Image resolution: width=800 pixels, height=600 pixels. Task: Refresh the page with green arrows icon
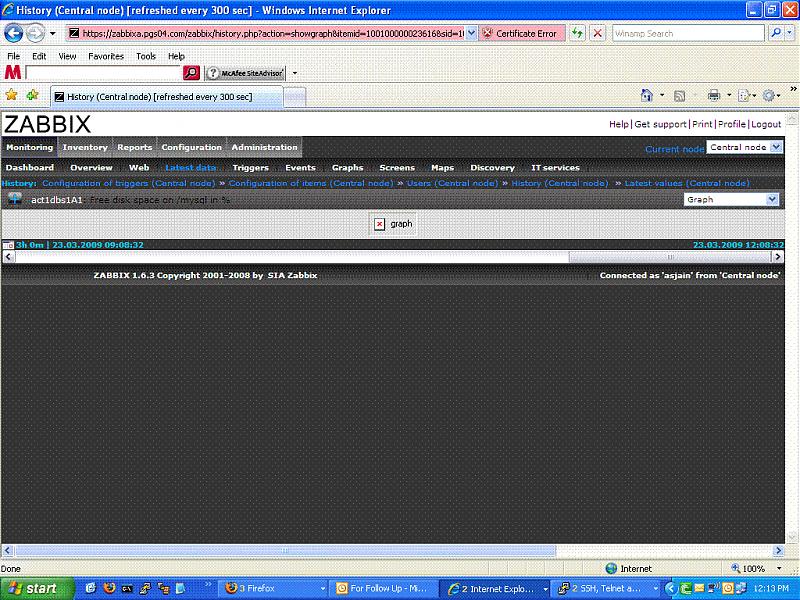coord(578,34)
